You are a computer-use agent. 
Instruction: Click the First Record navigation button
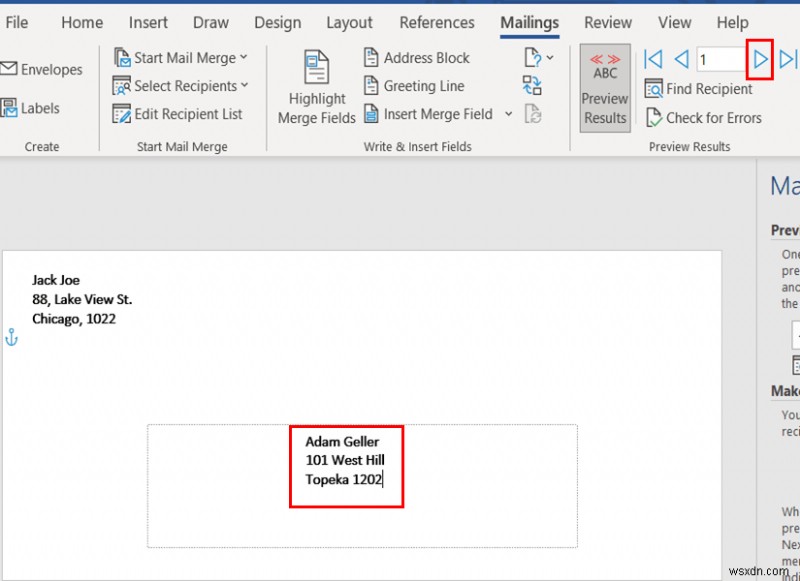click(652, 60)
